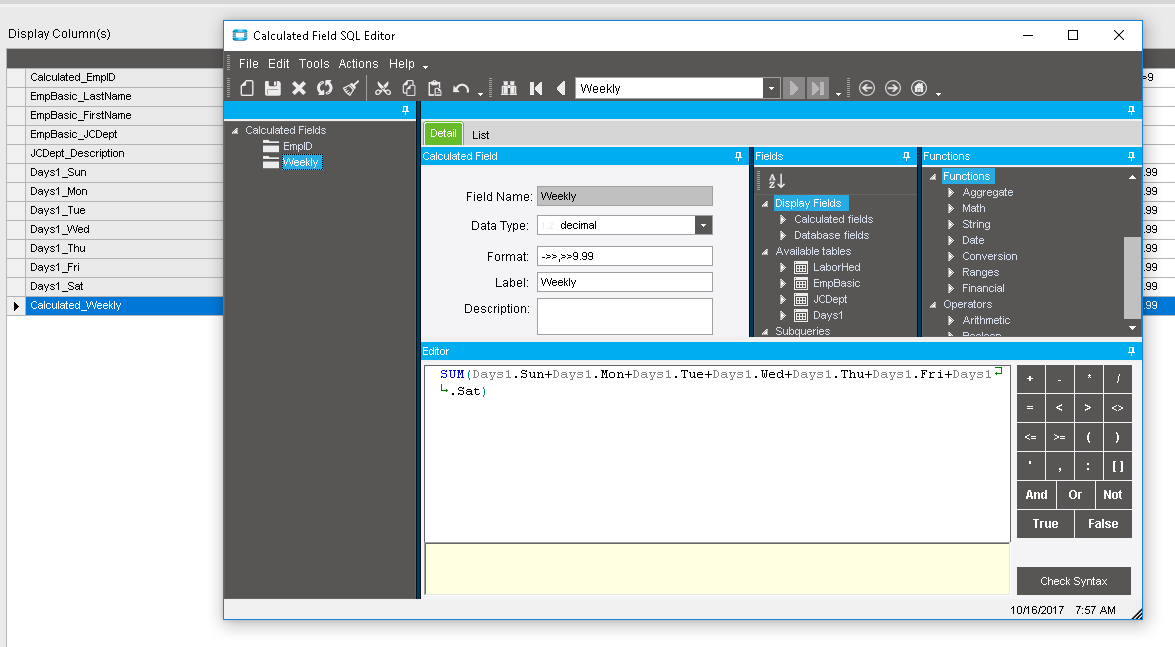Screen dimensions: 1175x647
Task: Open the Help menu
Action: click(x=402, y=64)
